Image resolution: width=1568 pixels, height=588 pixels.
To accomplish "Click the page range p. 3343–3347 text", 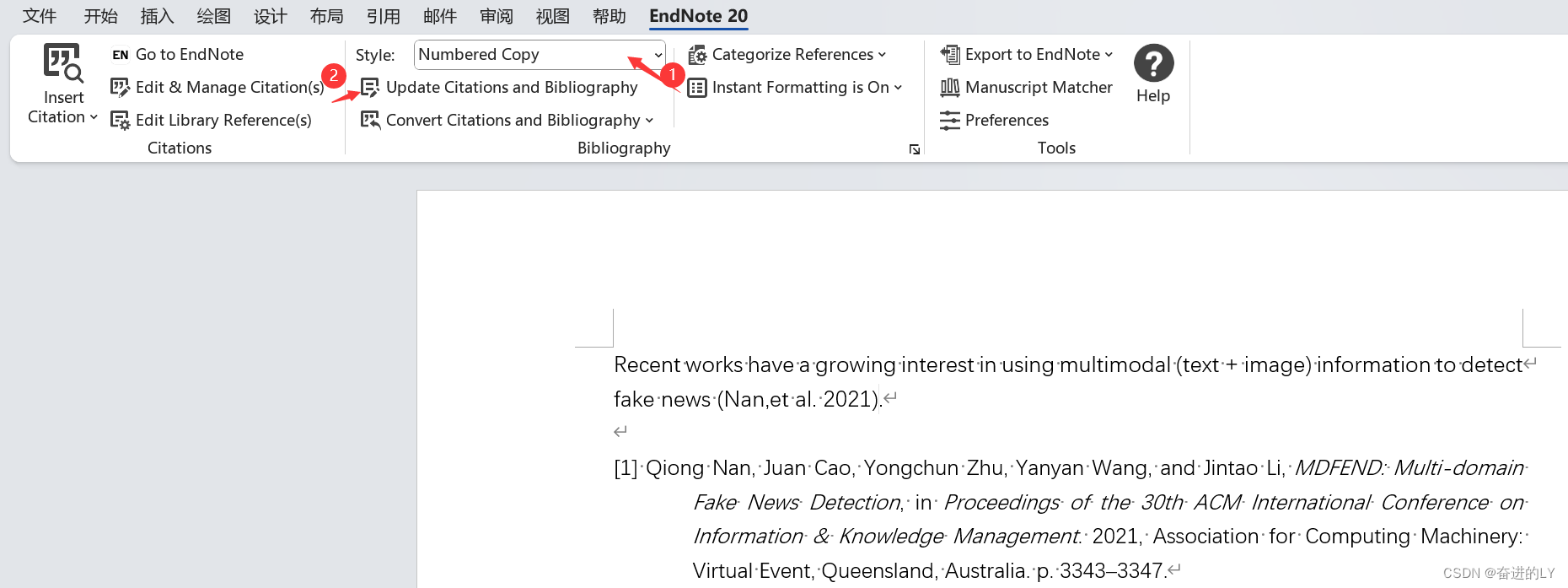I will pos(1100,571).
